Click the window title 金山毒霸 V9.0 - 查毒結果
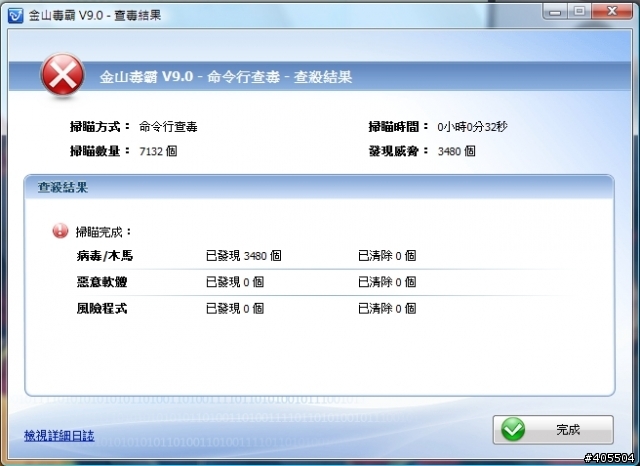This screenshot has width=640, height=466. (95, 16)
